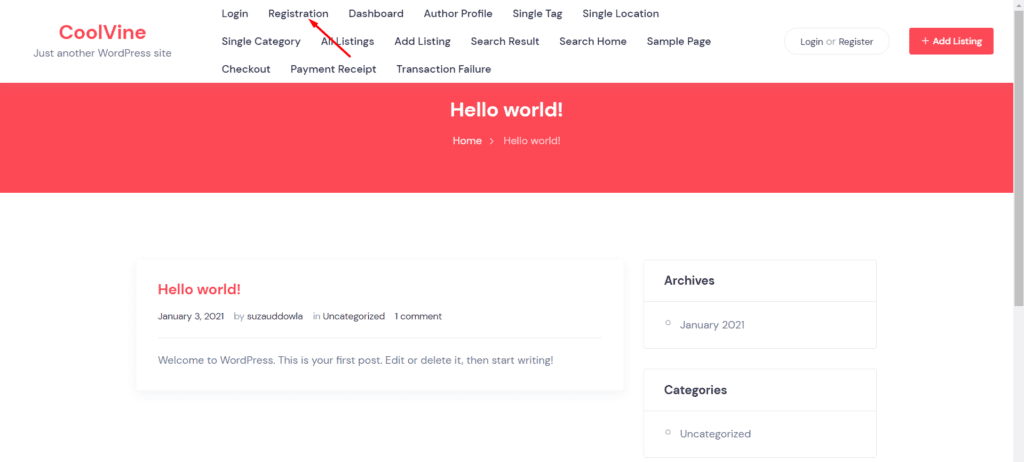Click the Login navigation menu item
The width and height of the screenshot is (1024, 462).
[x=235, y=14]
